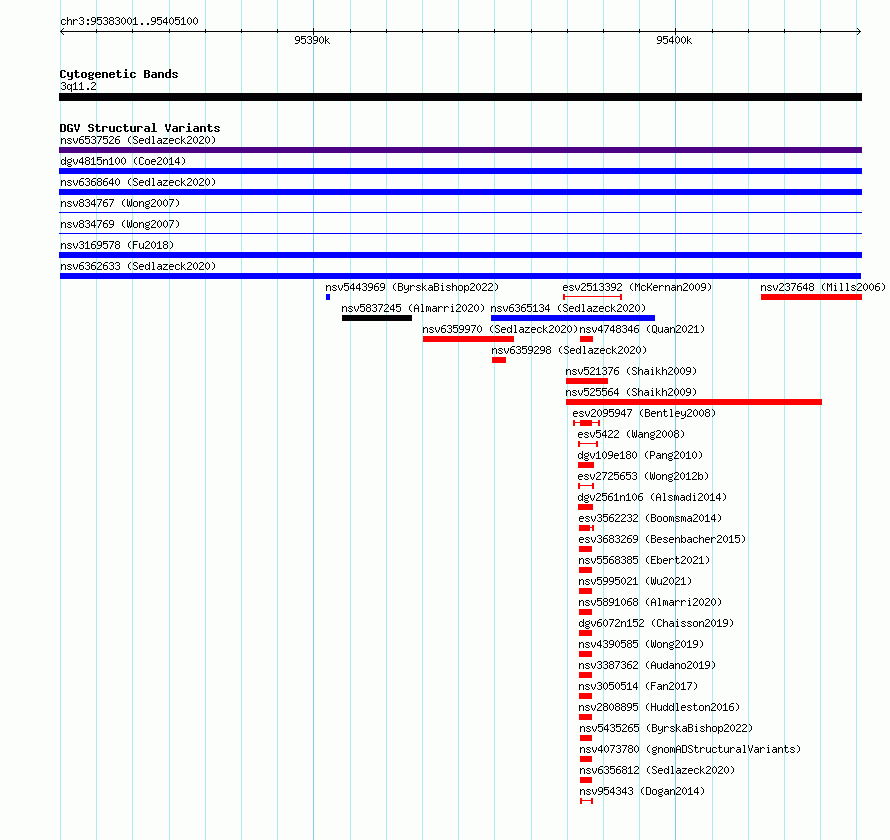
Task: Click the esv5422 red interval glyph
Action: click(588, 444)
